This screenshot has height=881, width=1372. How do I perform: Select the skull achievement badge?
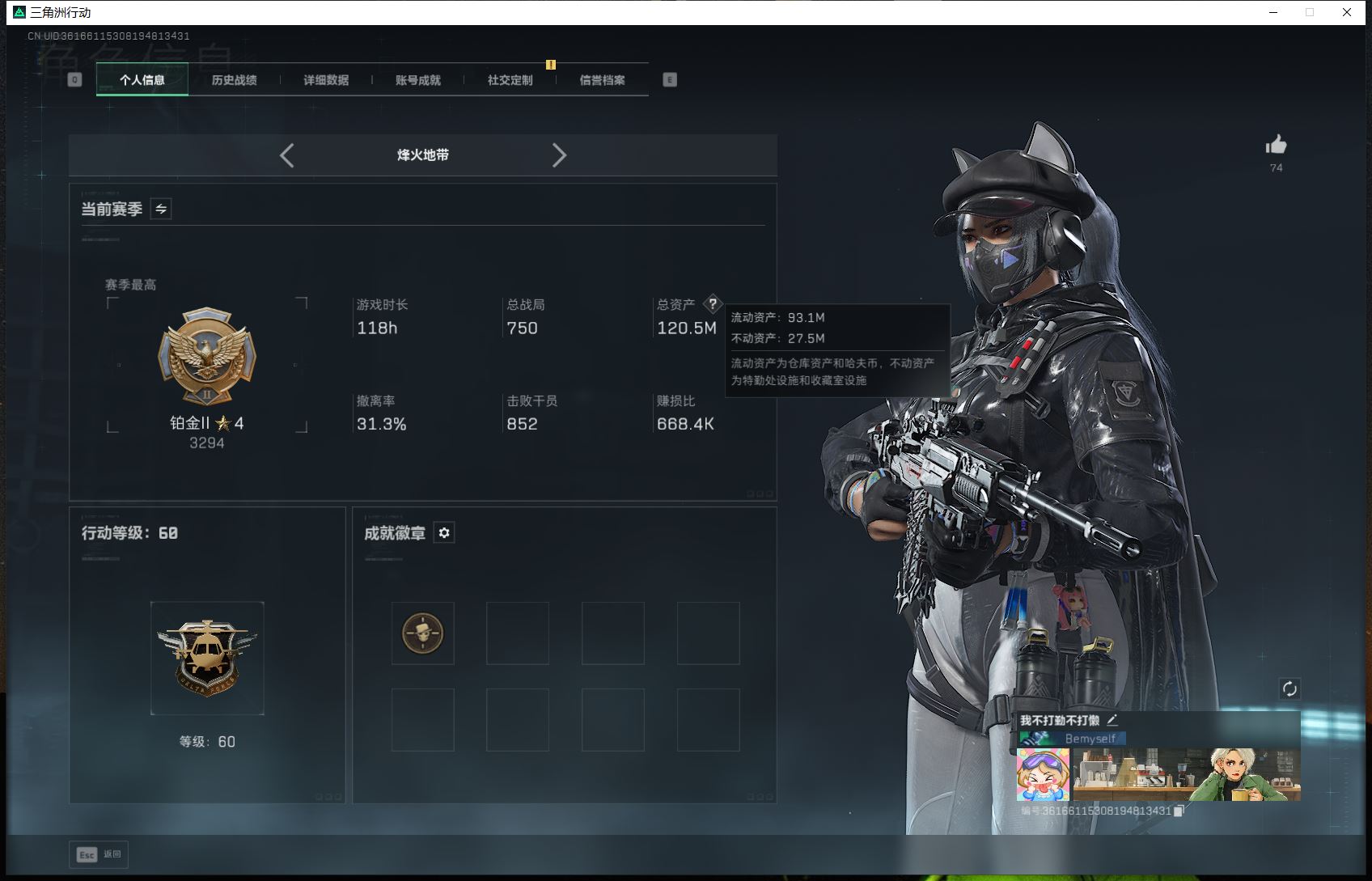(x=423, y=633)
